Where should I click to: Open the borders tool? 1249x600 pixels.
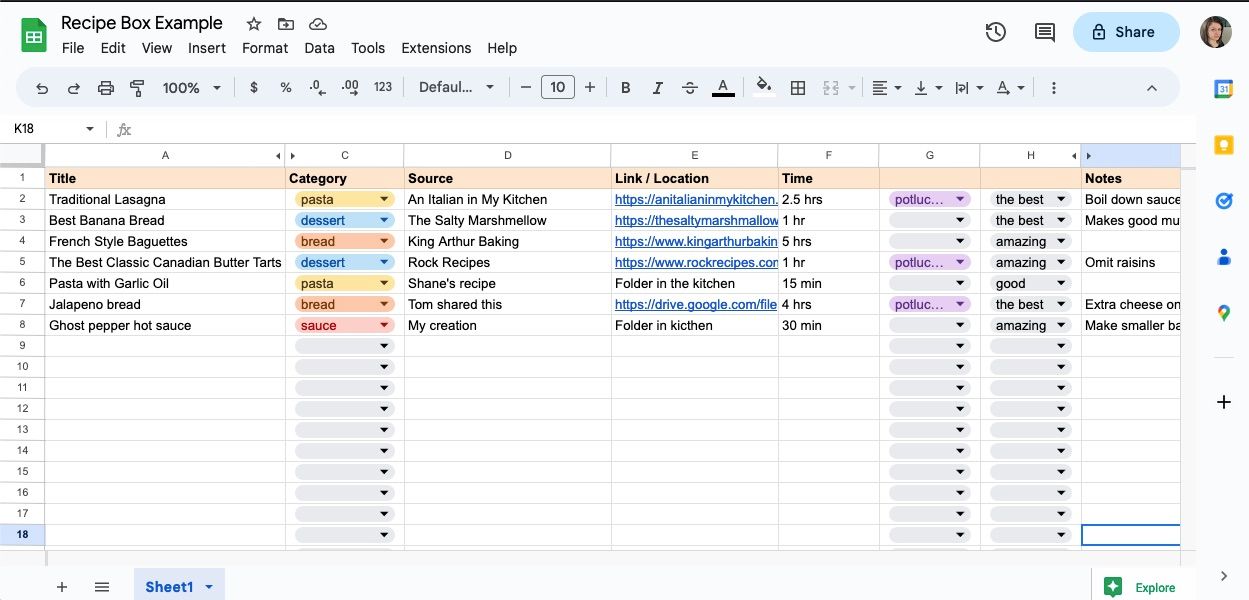click(x=797, y=87)
